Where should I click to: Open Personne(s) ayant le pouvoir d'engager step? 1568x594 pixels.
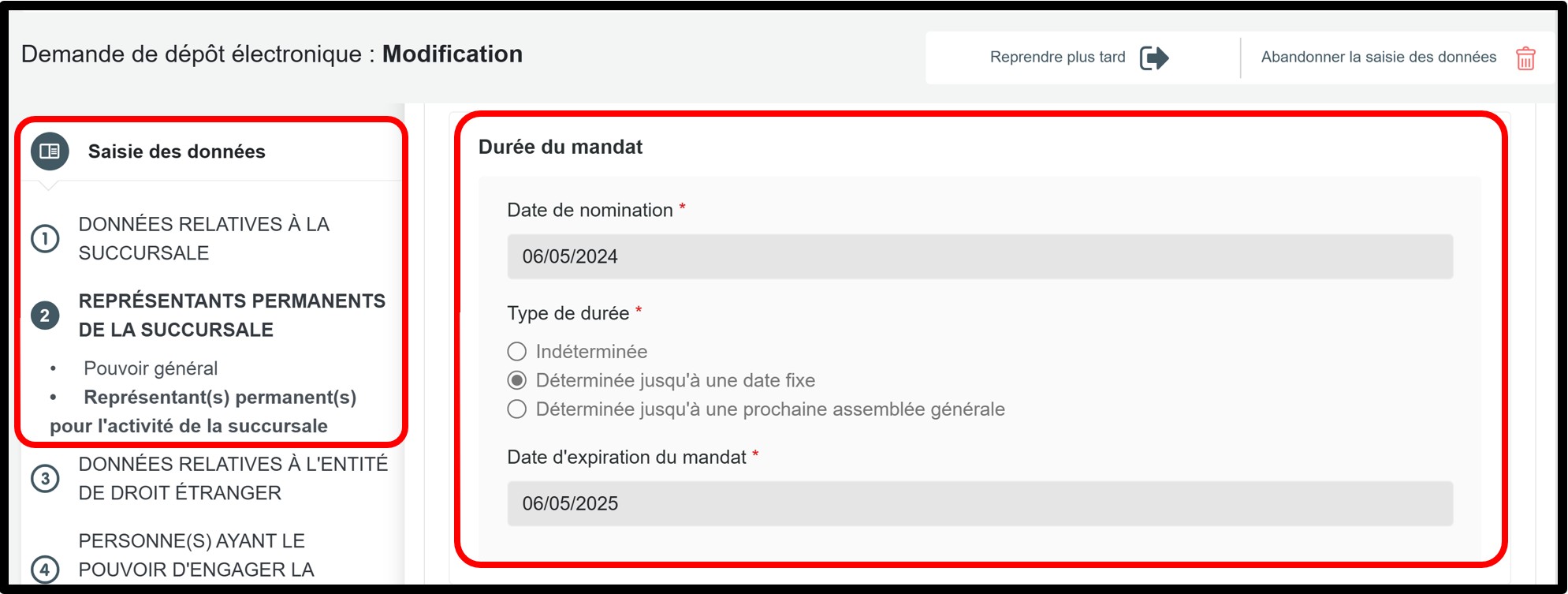196,555
